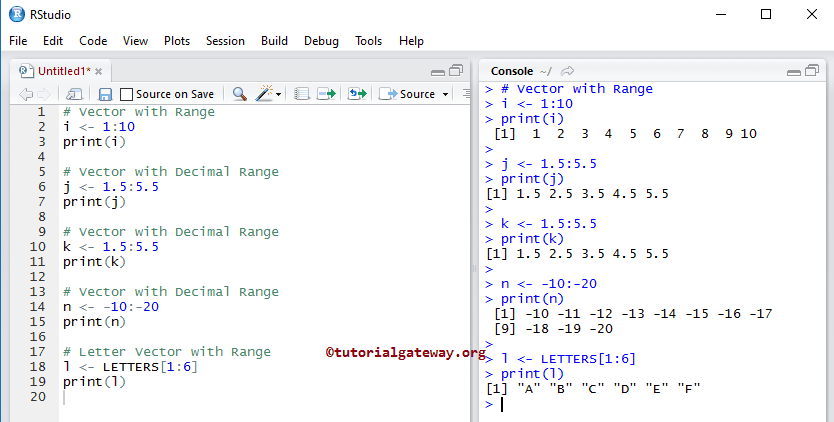Viewport: 834px width, 422px height.
Task: Open the File menu
Action: [18, 41]
